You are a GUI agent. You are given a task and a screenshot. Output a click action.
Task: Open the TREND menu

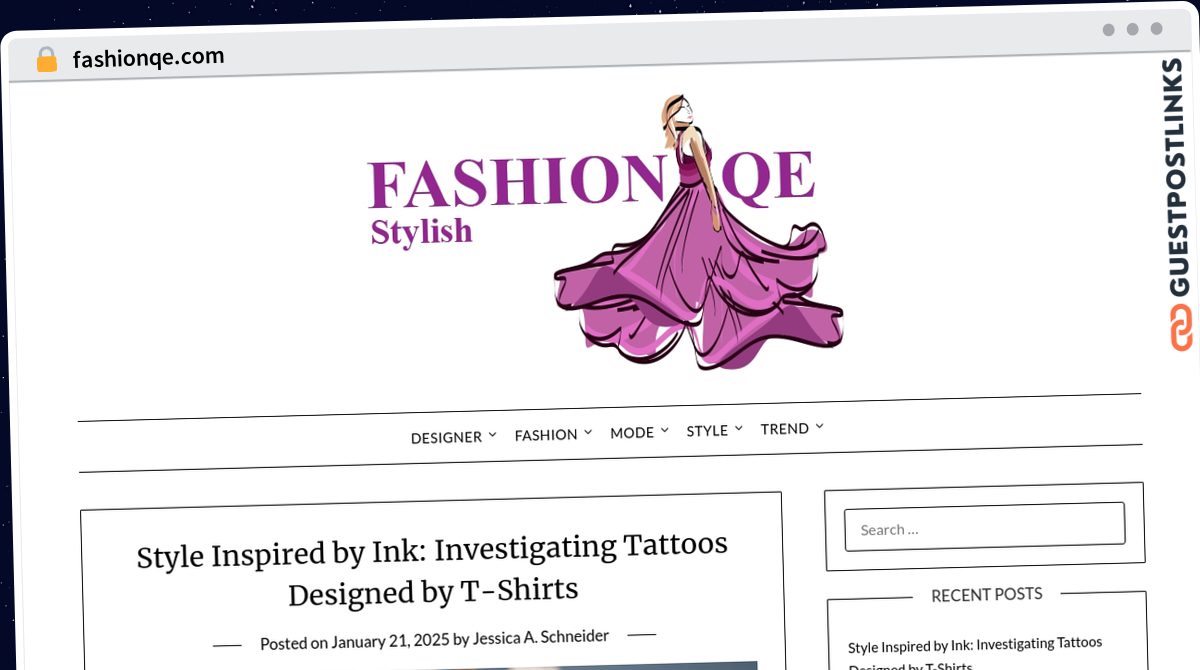point(785,429)
